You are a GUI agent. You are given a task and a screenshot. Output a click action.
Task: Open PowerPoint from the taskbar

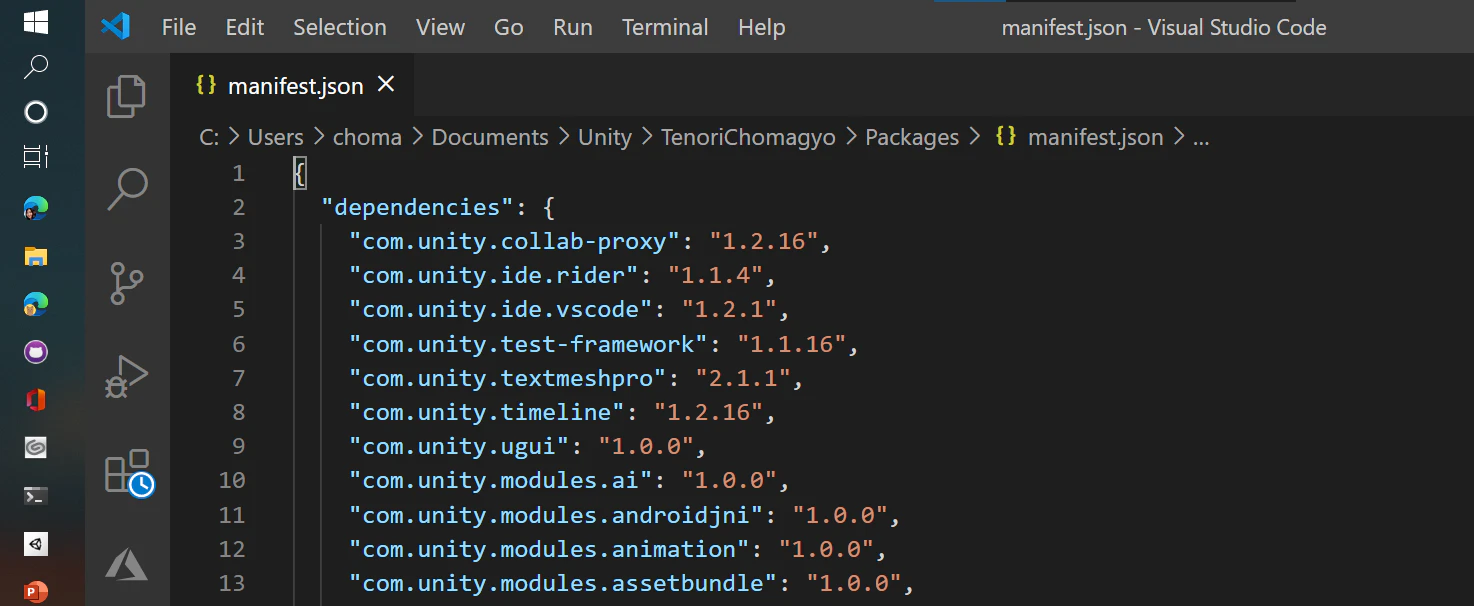(x=36, y=591)
